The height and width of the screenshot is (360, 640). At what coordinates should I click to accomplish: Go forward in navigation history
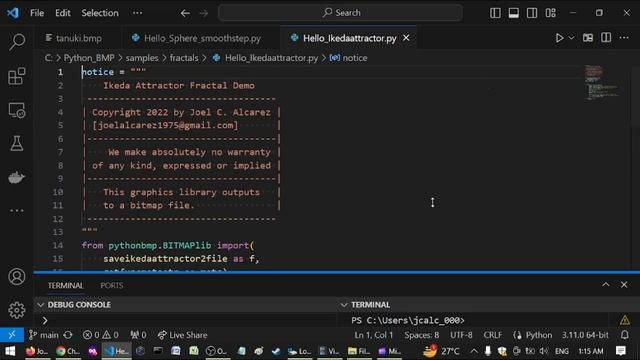click(204, 13)
